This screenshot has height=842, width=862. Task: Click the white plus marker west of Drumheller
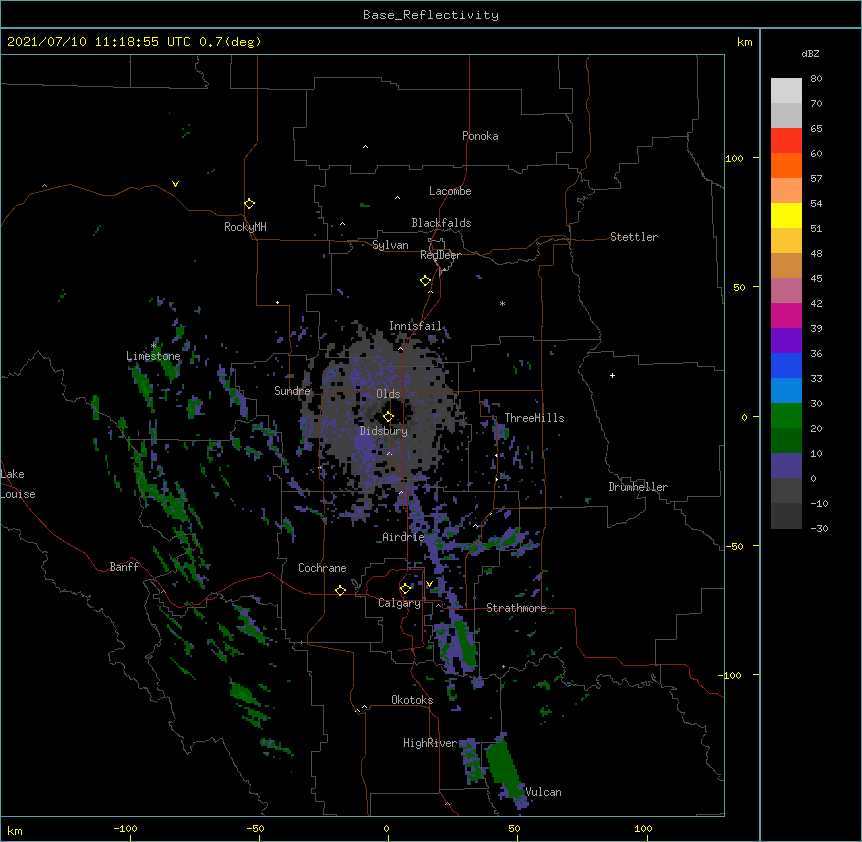tap(612, 375)
